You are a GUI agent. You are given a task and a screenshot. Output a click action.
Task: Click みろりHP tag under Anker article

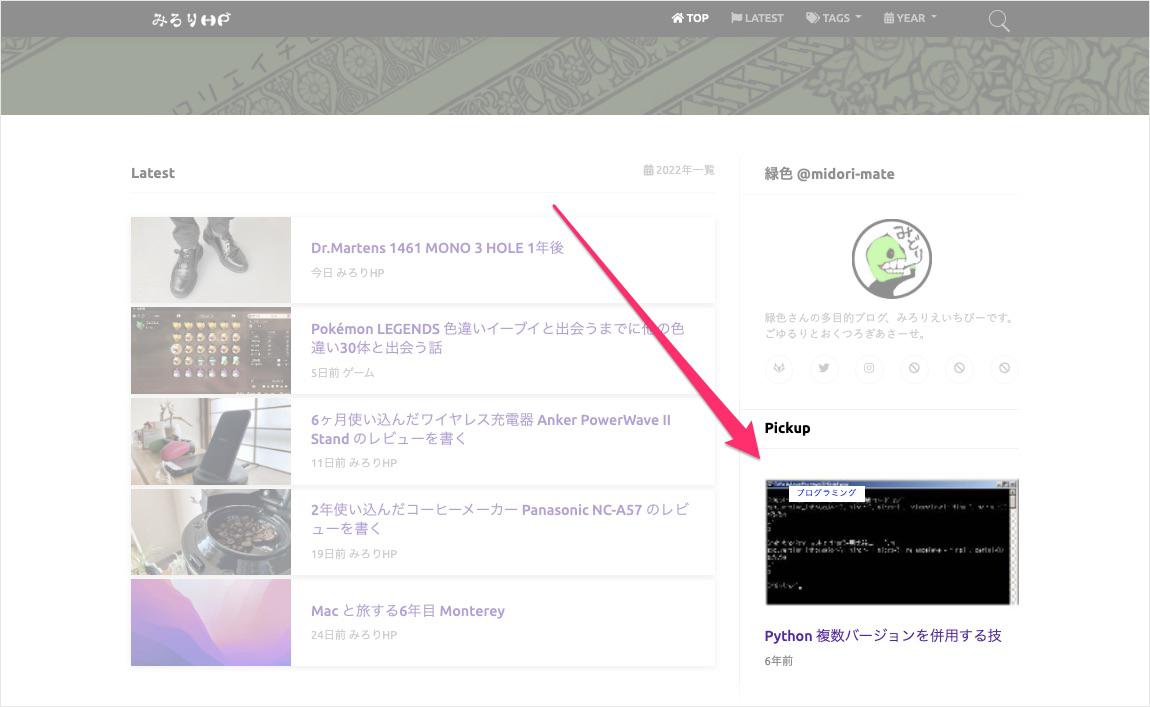373,463
